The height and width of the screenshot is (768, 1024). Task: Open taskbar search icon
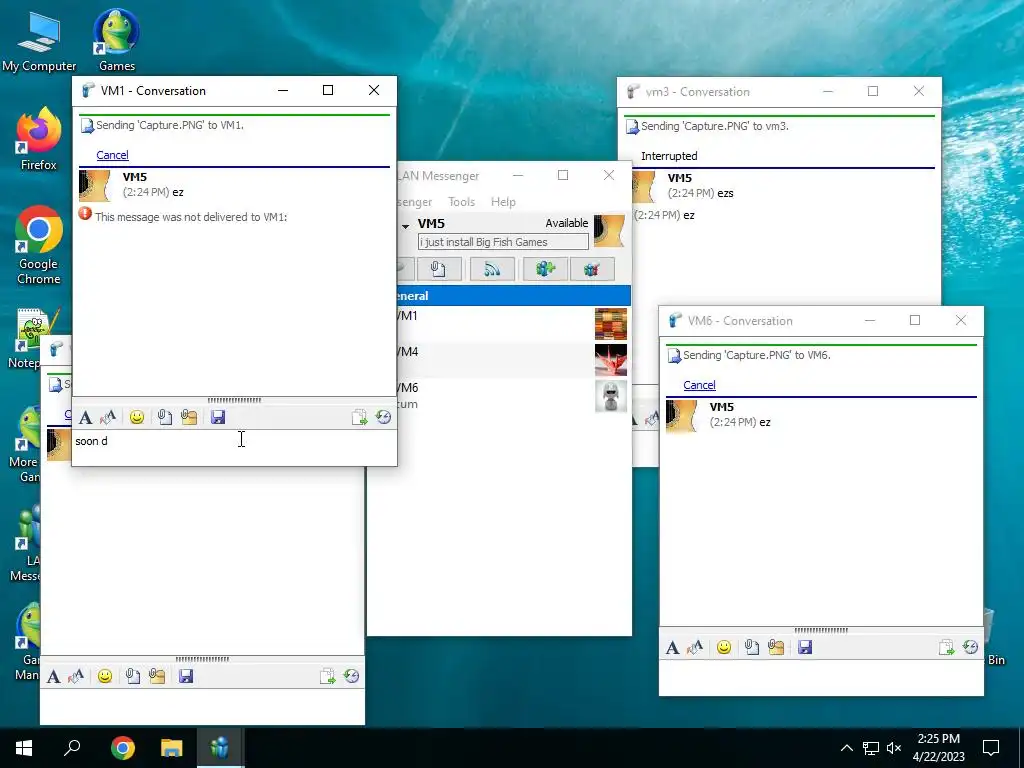[x=72, y=748]
